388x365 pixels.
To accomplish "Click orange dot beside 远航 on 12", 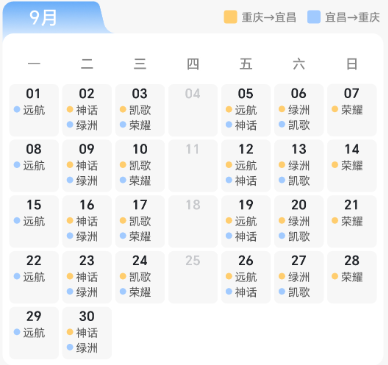I will (229, 165).
